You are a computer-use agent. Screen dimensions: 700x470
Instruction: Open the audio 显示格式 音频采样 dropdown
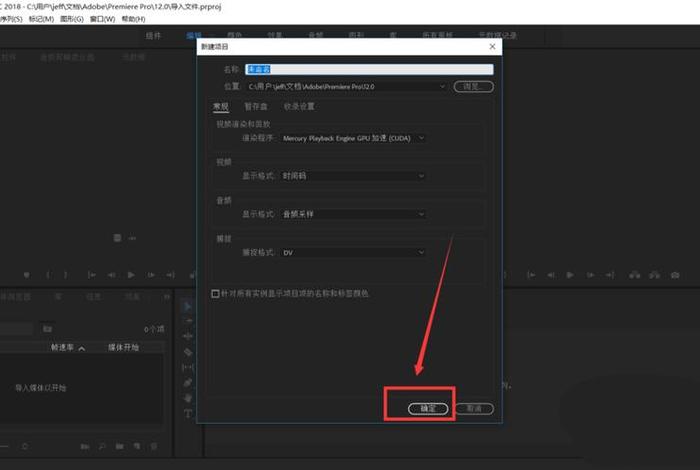354,214
